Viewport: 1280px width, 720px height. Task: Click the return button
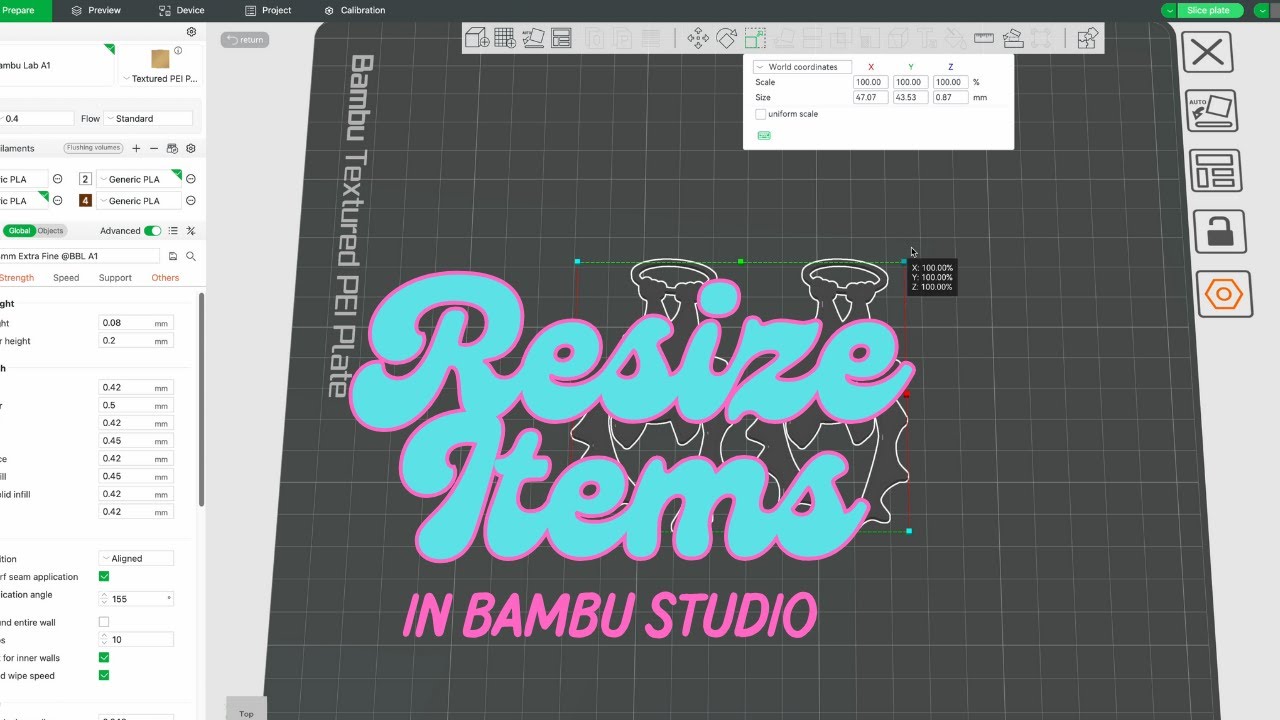pyautogui.click(x=245, y=40)
